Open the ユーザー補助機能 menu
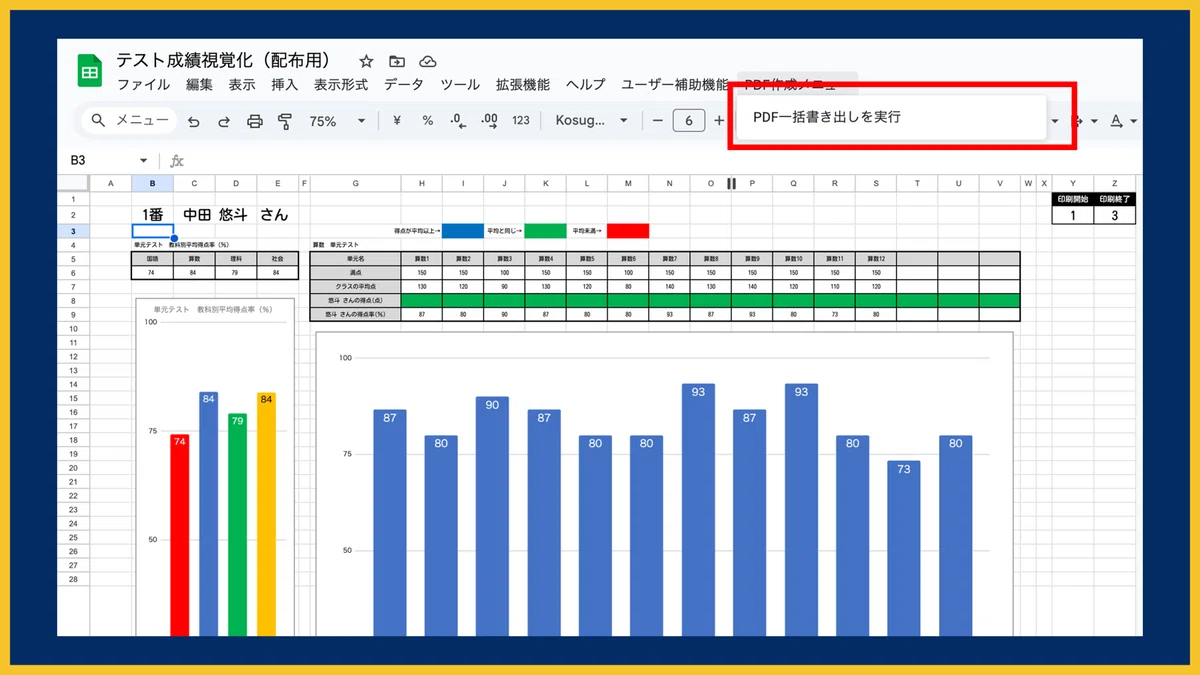Viewport: 1200px width, 675px height. (675, 85)
